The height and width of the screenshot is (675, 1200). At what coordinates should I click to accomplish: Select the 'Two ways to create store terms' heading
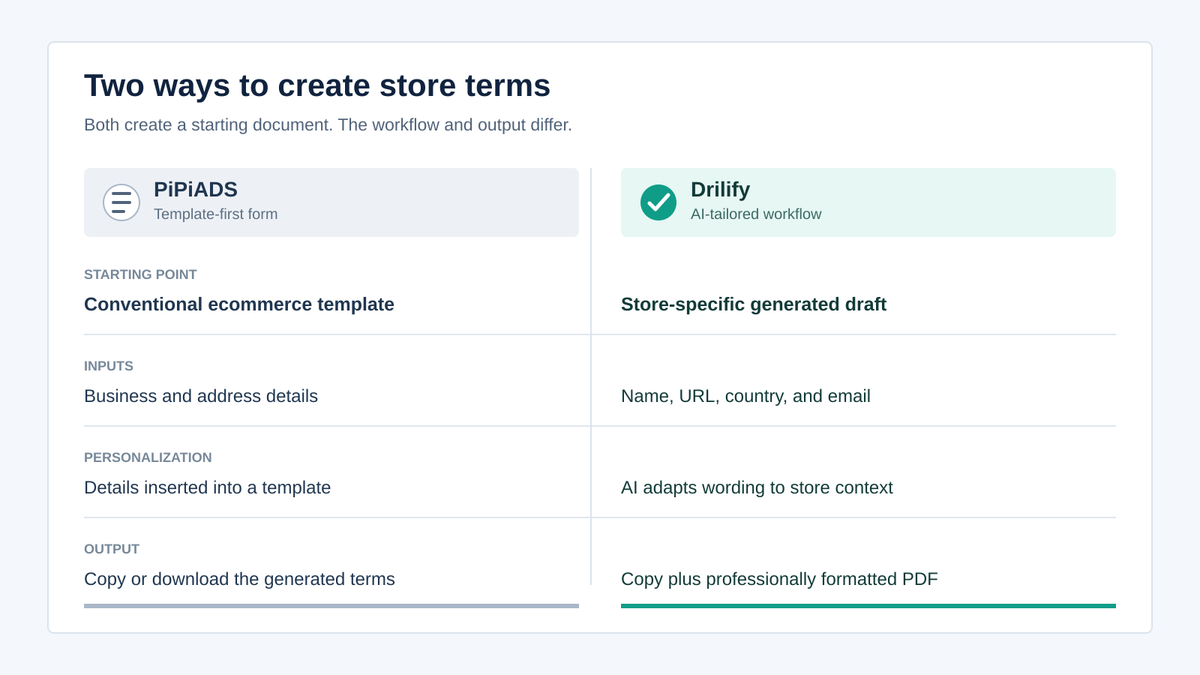tap(317, 85)
